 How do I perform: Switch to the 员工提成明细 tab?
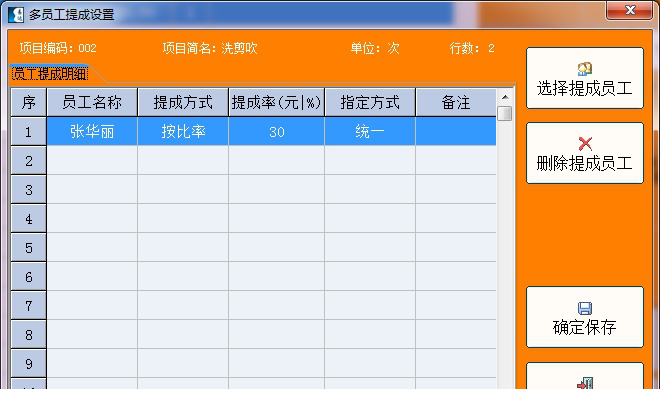point(50,74)
